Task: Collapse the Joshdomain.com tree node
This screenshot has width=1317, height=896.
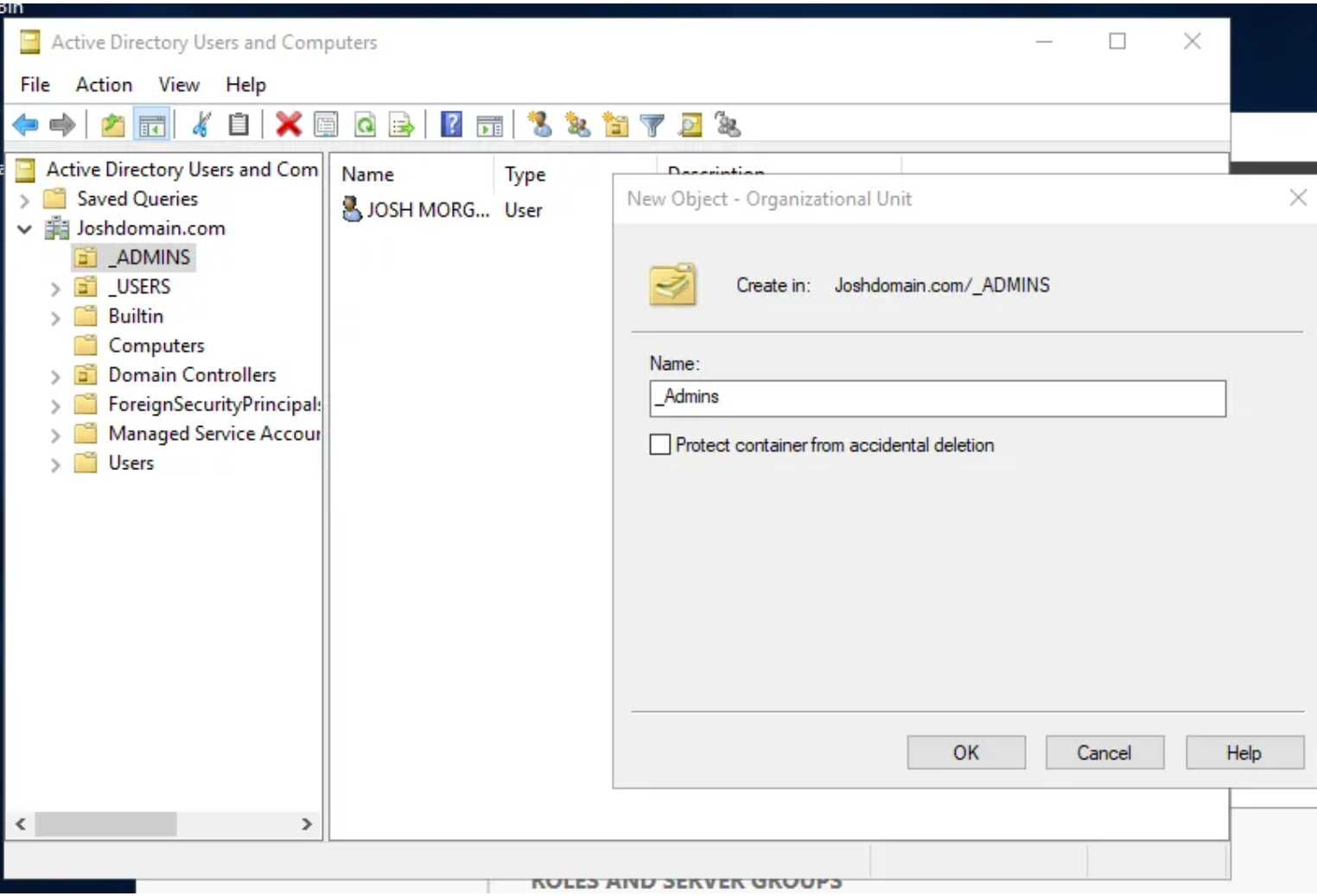Action: click(x=24, y=229)
